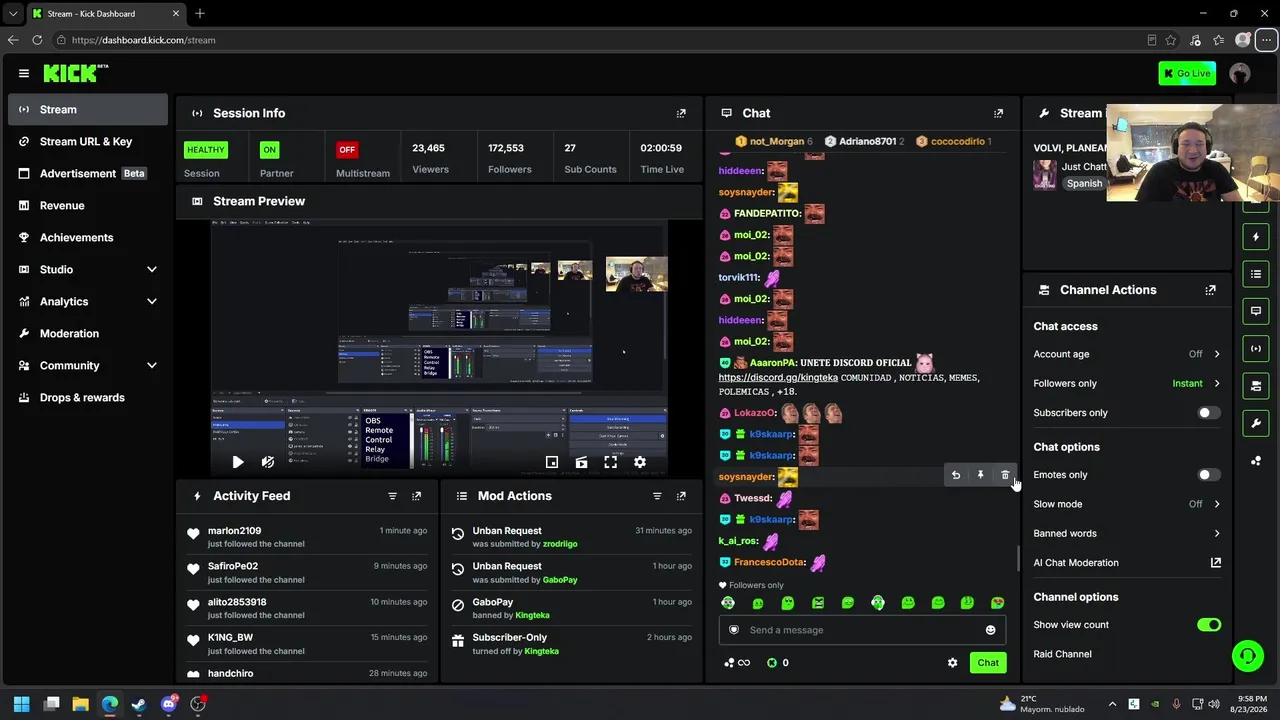Open the green support headset button

[x=1247, y=656]
